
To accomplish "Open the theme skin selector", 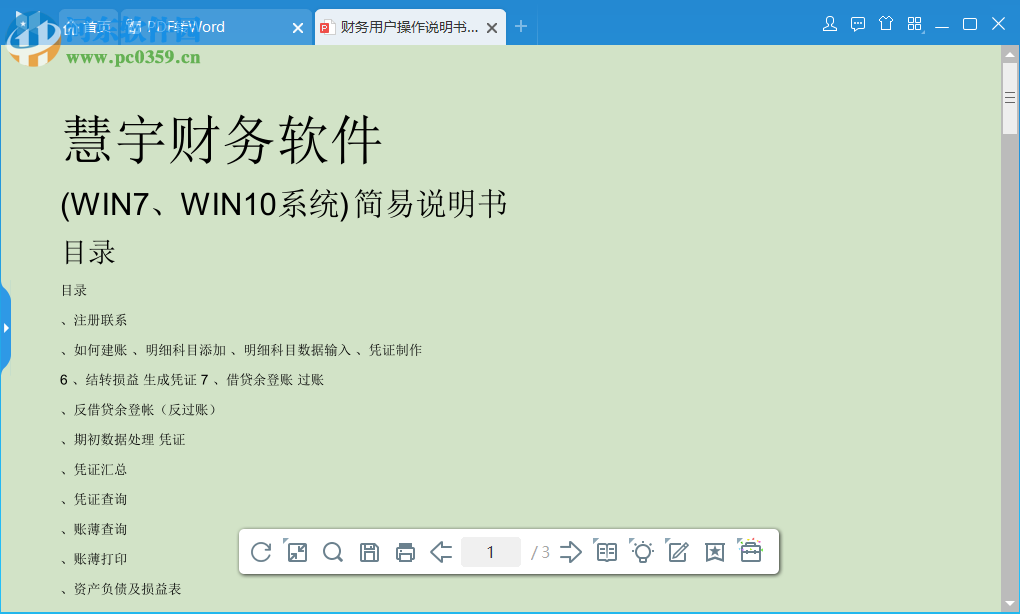I will click(x=886, y=23).
